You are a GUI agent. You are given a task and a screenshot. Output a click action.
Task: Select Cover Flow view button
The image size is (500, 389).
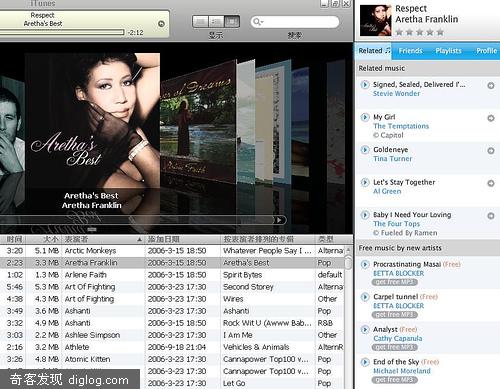(x=232, y=22)
